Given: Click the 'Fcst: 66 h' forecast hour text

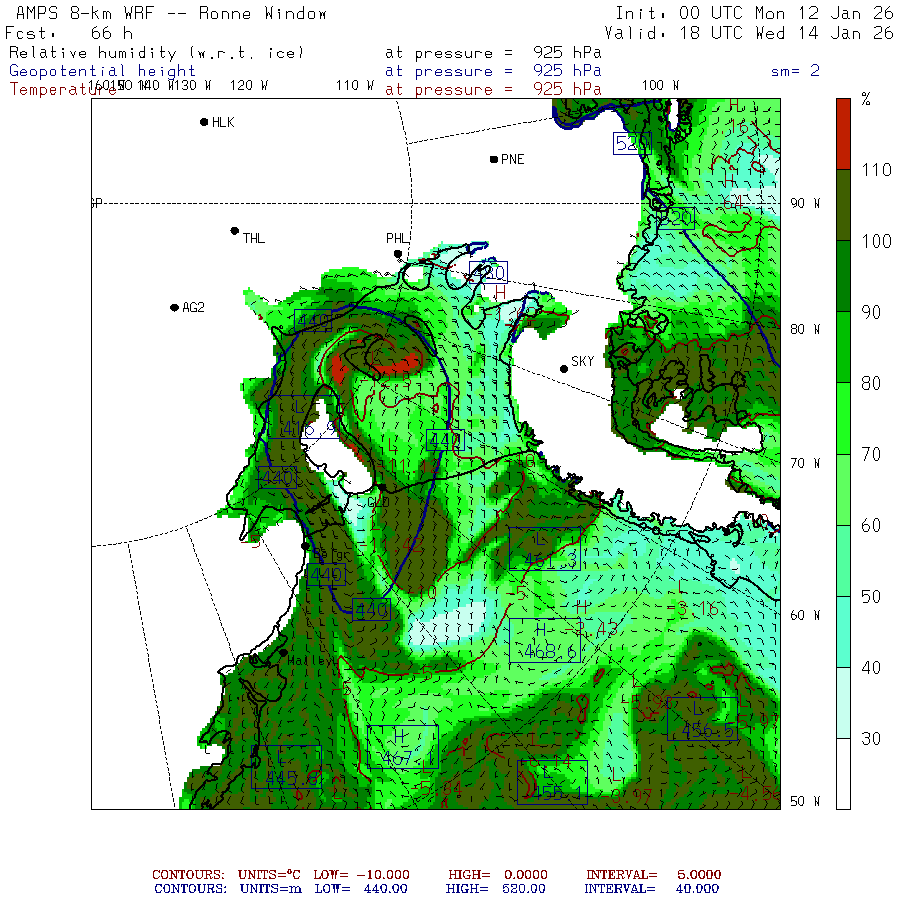Looking at the screenshot, I should point(69,33).
